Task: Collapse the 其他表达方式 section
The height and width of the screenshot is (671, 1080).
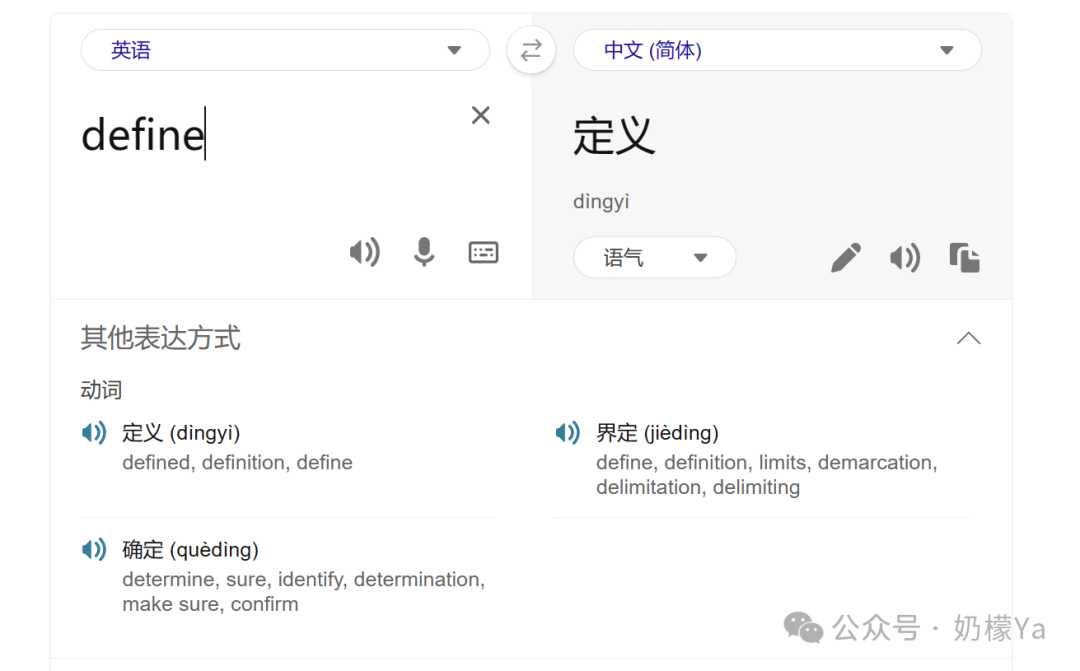Action: coord(968,338)
